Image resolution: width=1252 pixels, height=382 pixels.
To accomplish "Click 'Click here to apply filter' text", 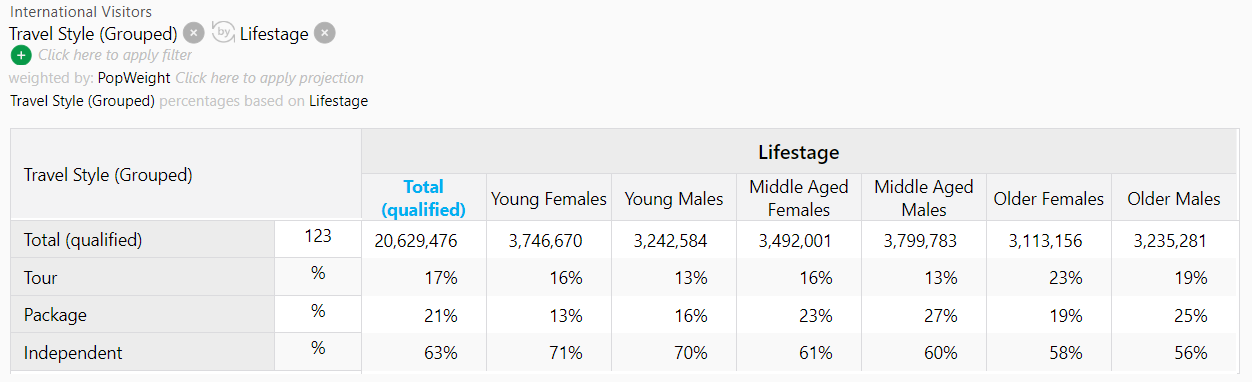I will pos(115,55).
